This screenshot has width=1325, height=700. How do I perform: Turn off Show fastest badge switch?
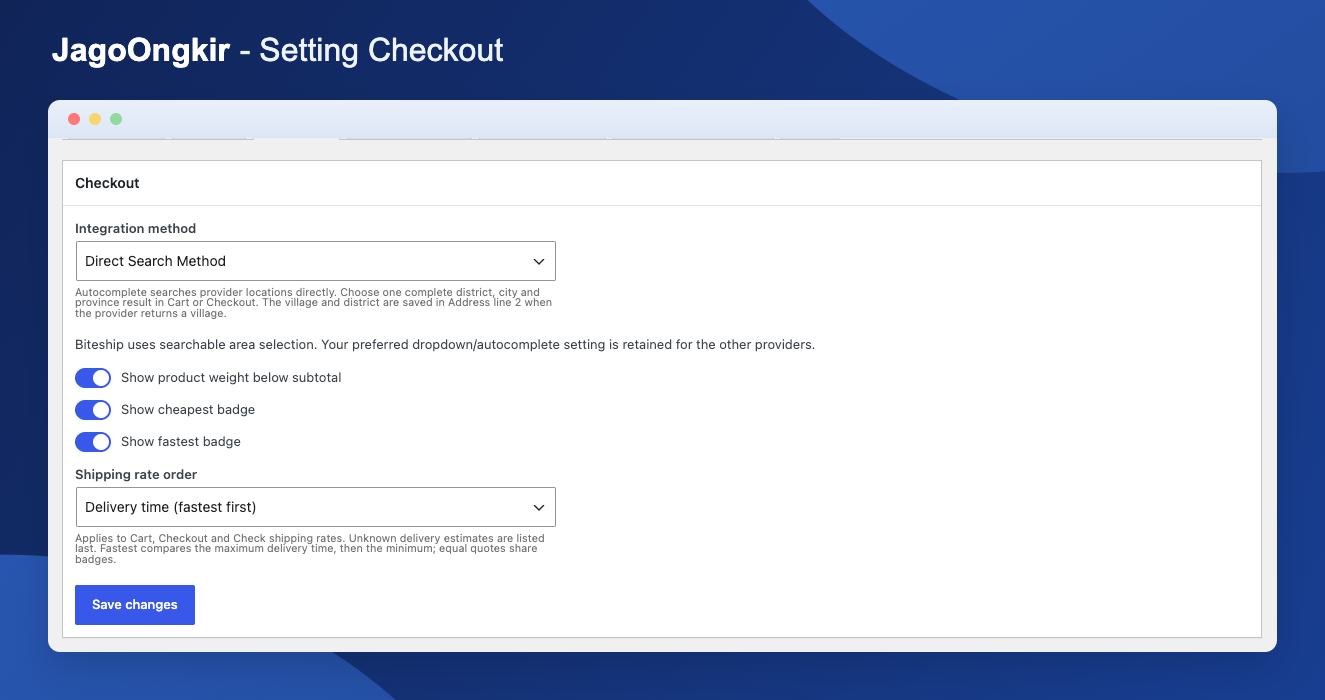point(93,442)
